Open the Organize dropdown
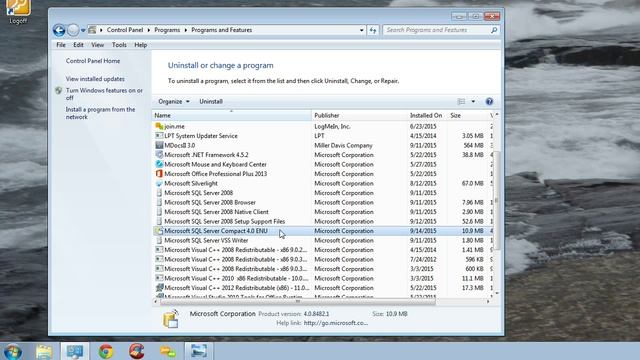The image size is (640, 360). 174,101
